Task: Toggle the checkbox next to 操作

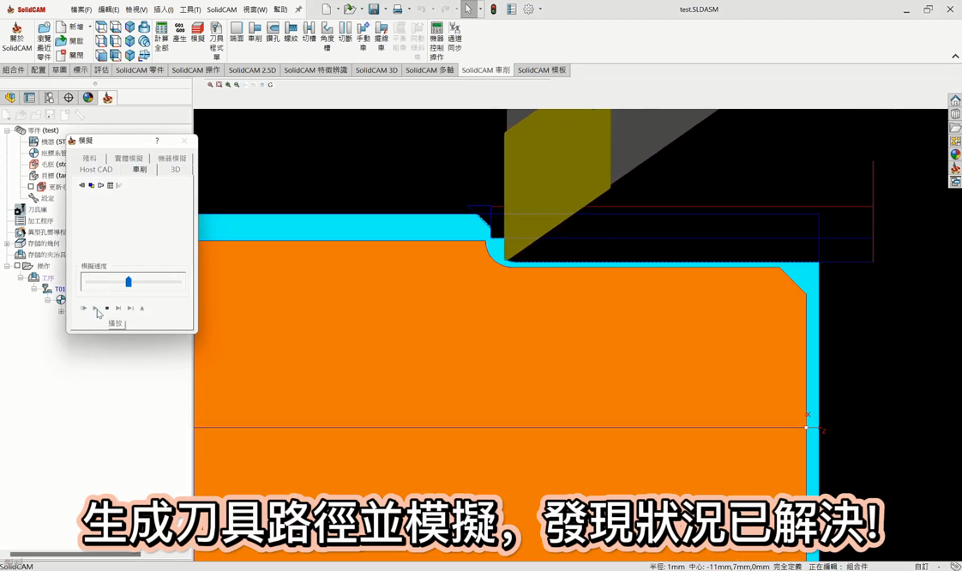Action: (18, 266)
